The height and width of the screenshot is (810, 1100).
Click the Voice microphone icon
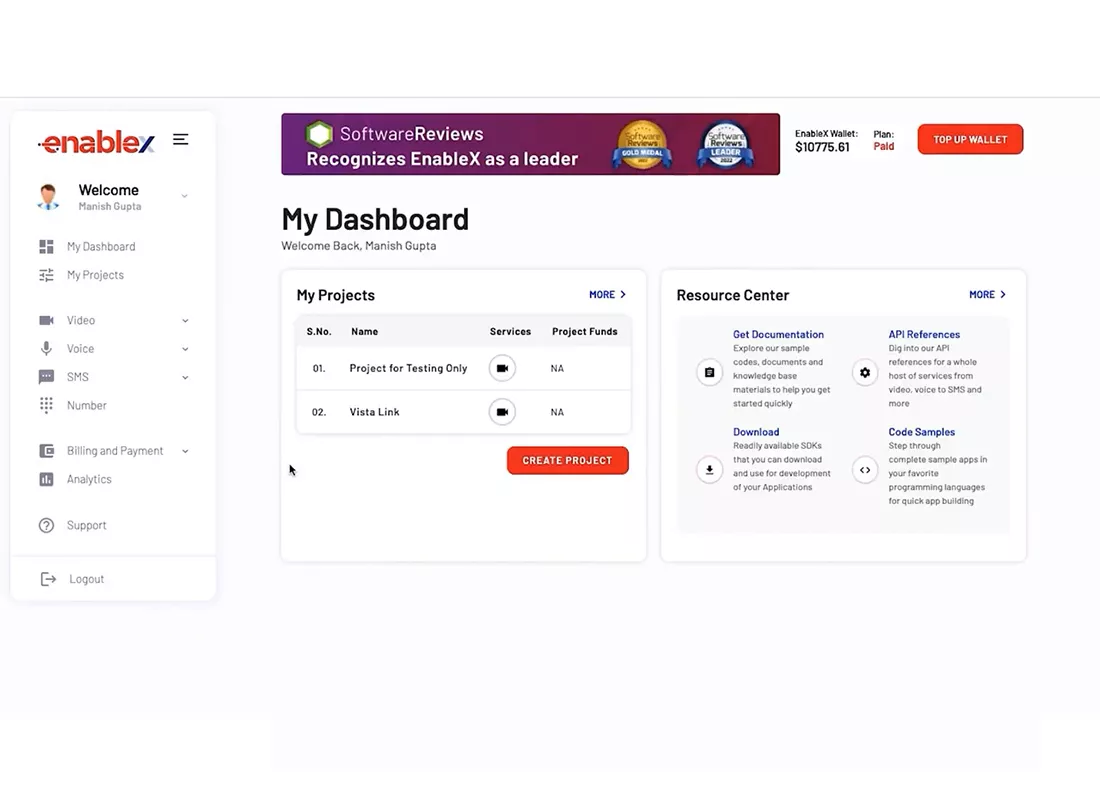[x=46, y=349]
